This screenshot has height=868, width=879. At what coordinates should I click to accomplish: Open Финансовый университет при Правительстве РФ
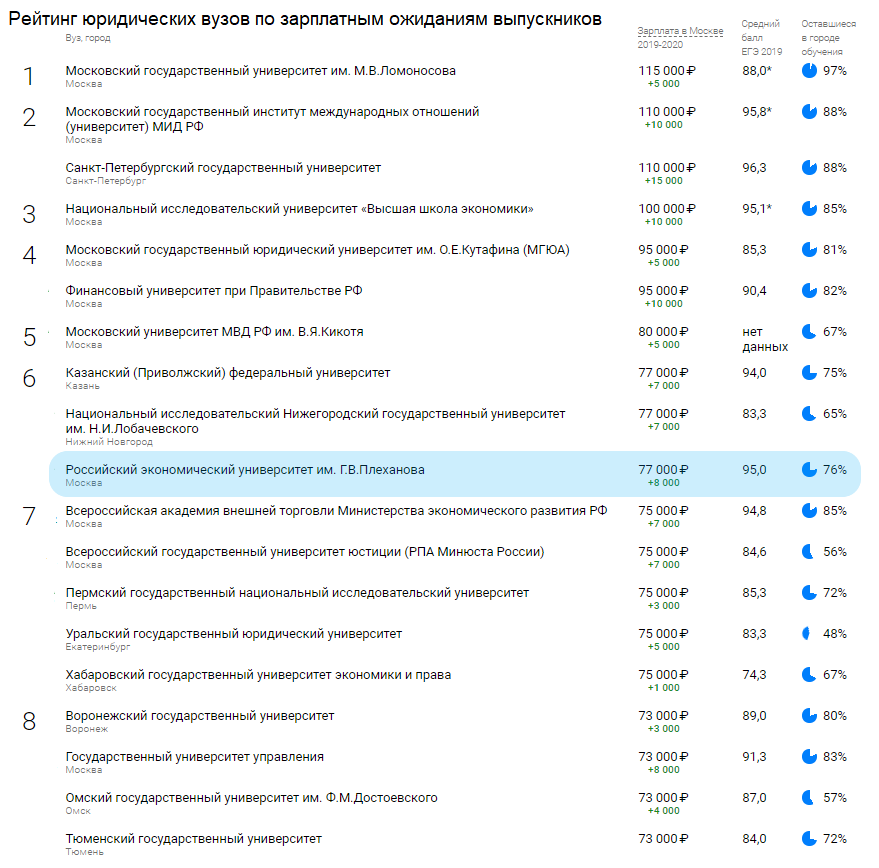pyautogui.click(x=214, y=290)
